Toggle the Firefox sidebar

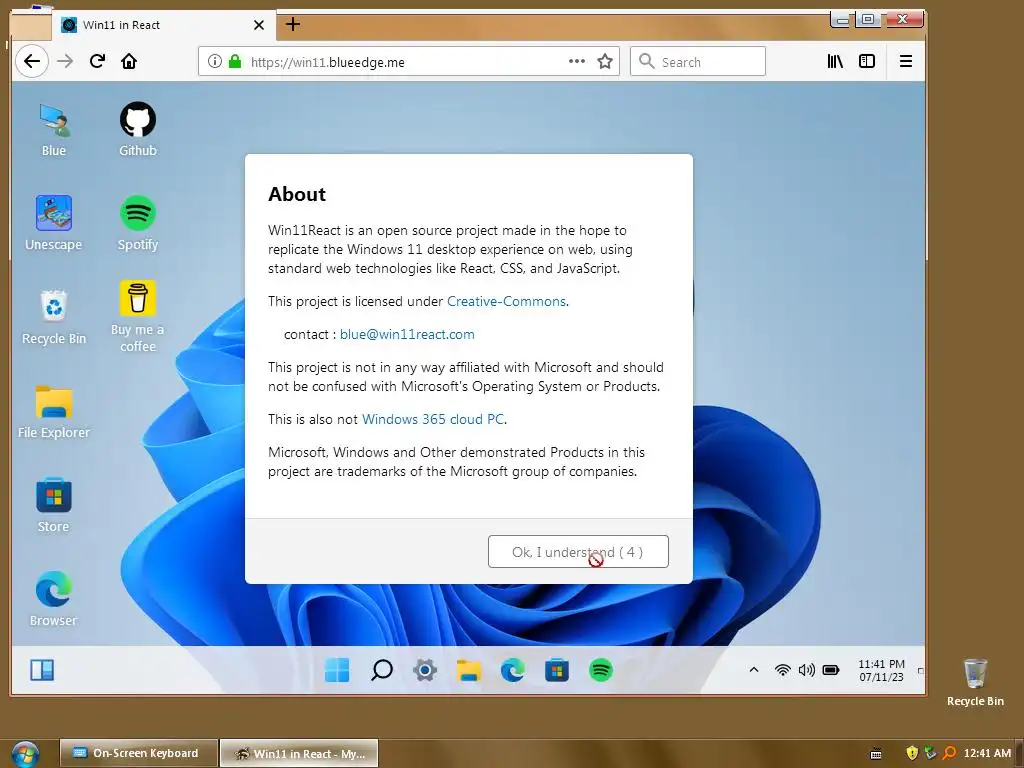[867, 61]
